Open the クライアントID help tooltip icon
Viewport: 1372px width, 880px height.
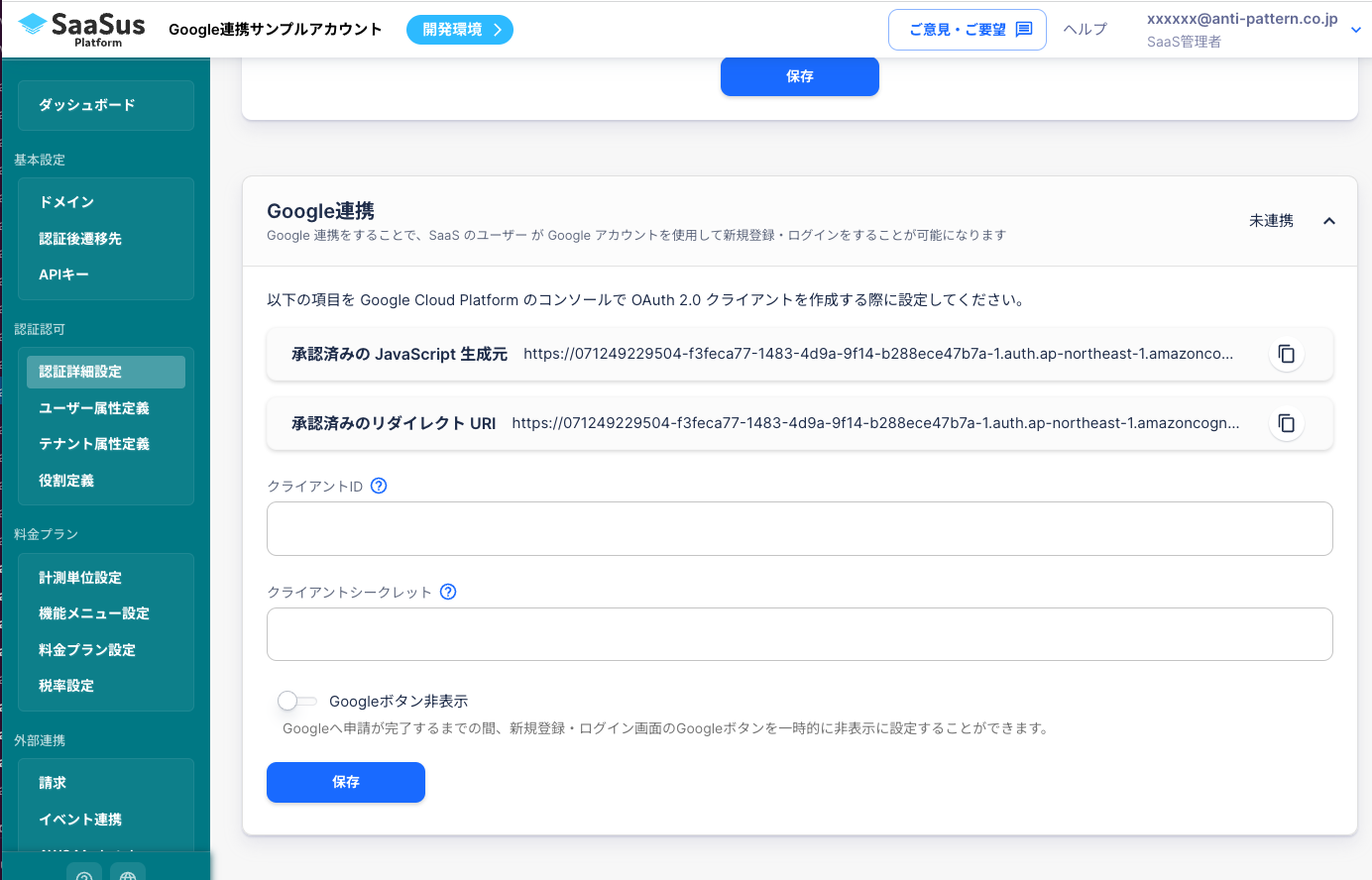[379, 486]
